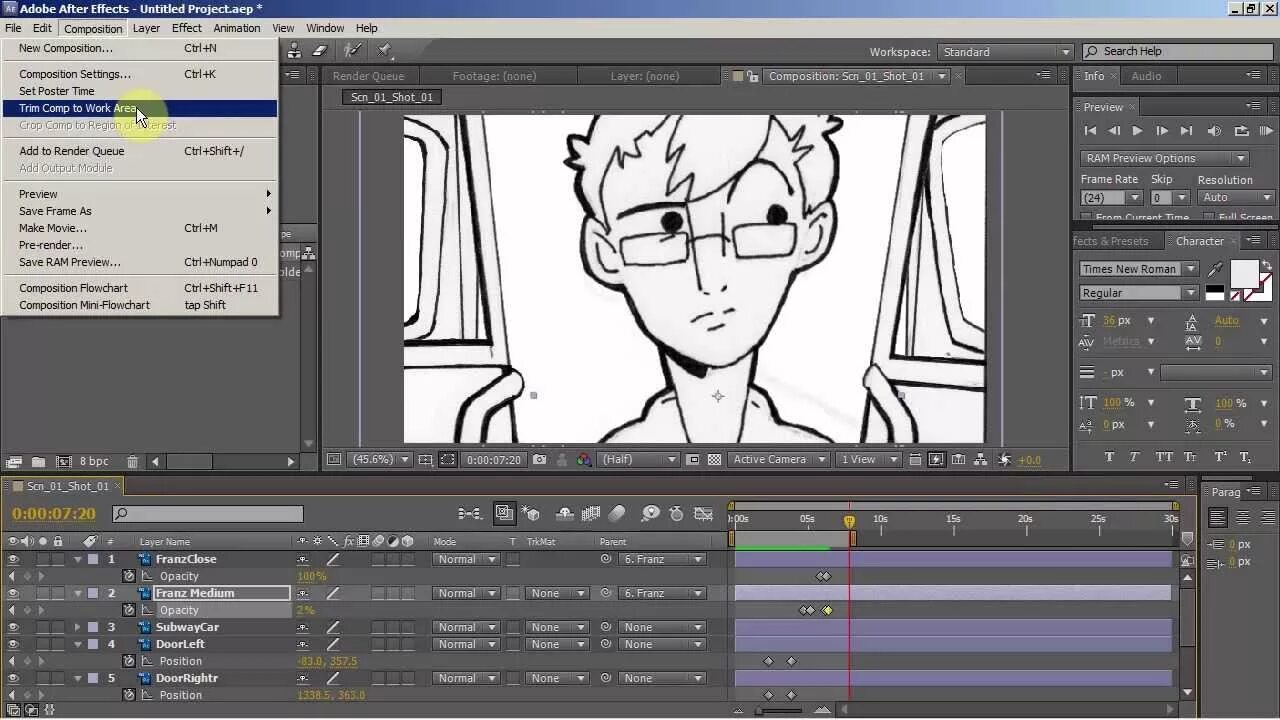Viewport: 1280px width, 720px height.
Task: Jump to last frame in Preview panel
Action: click(x=1186, y=131)
